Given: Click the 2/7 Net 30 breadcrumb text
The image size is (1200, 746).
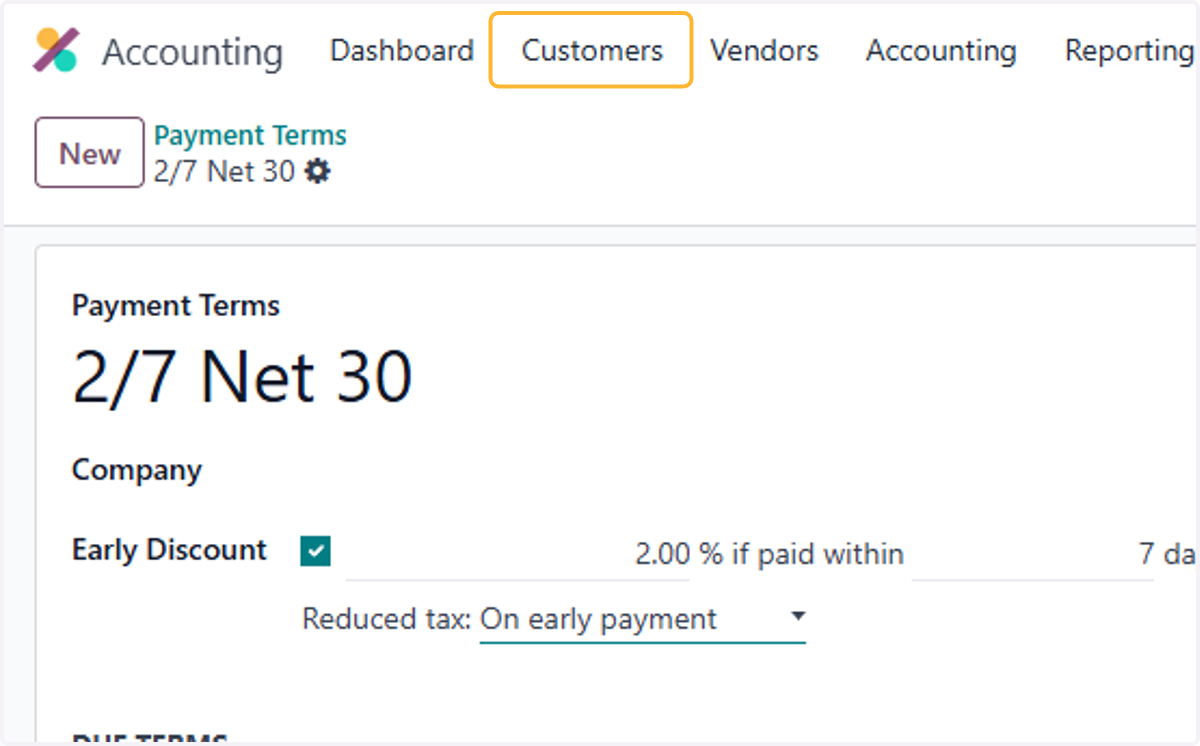Looking at the screenshot, I should (x=224, y=172).
